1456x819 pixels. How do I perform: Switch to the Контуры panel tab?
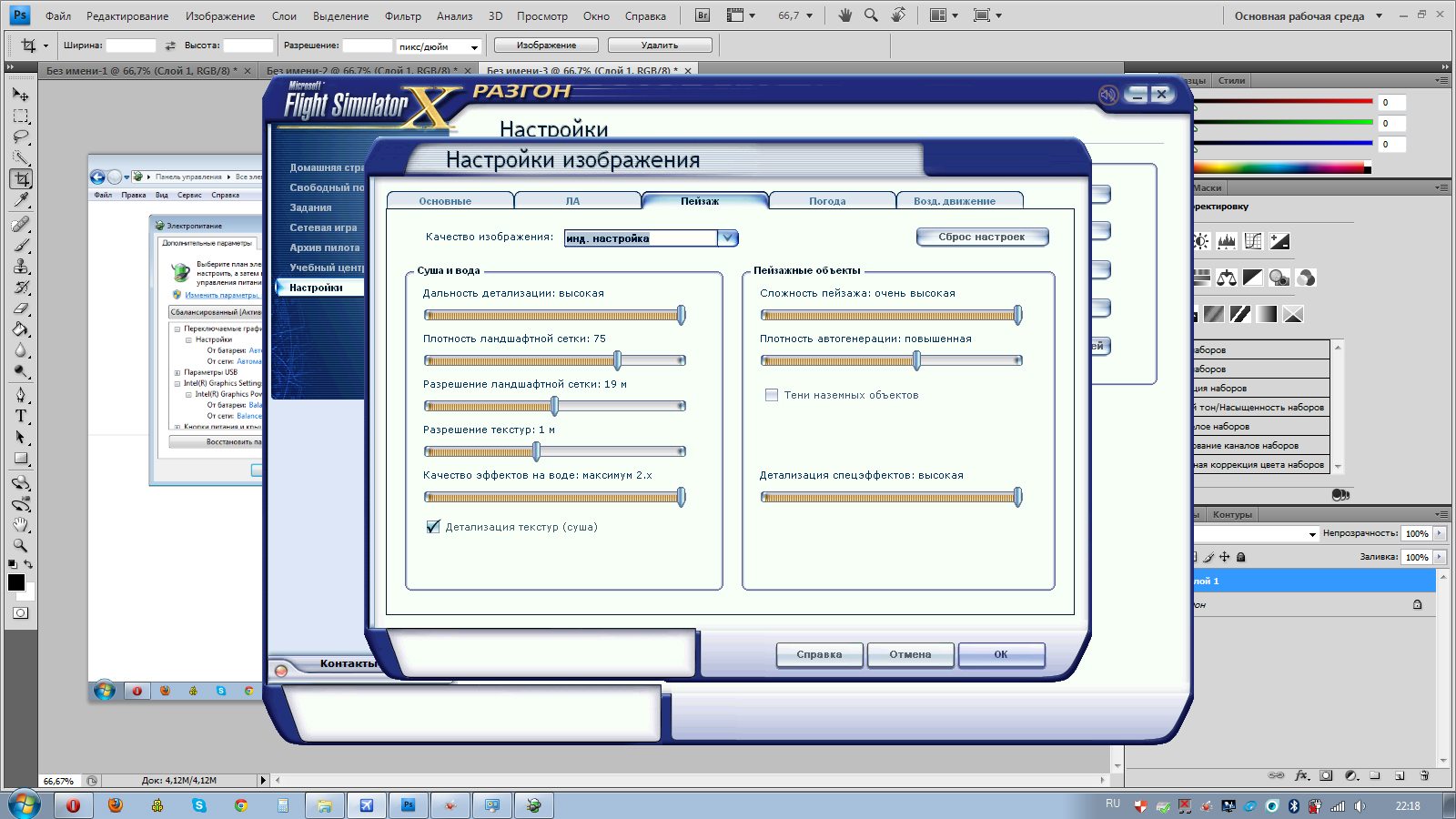[x=1232, y=514]
